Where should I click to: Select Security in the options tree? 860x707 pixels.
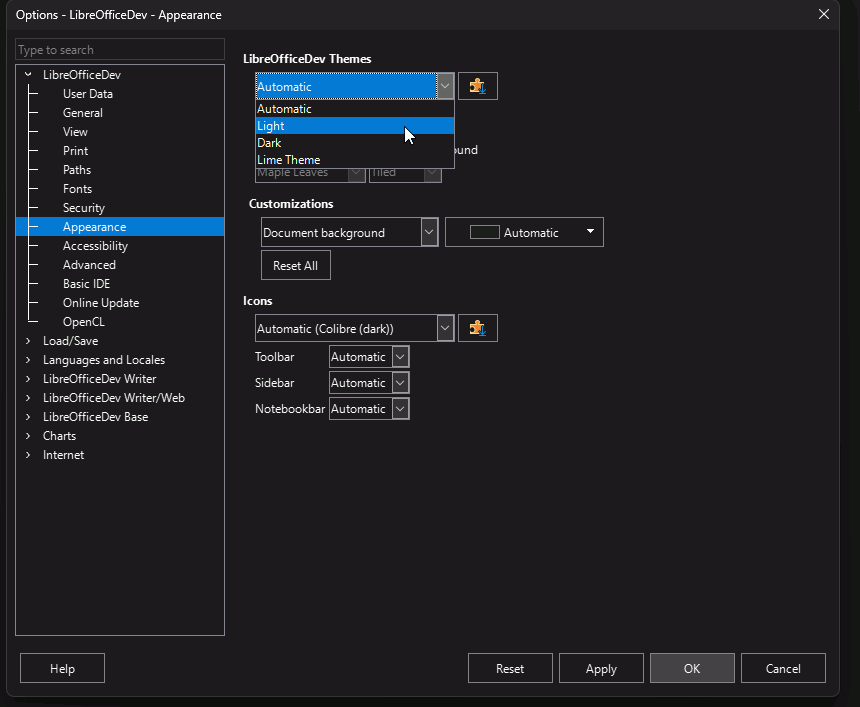[84, 208]
